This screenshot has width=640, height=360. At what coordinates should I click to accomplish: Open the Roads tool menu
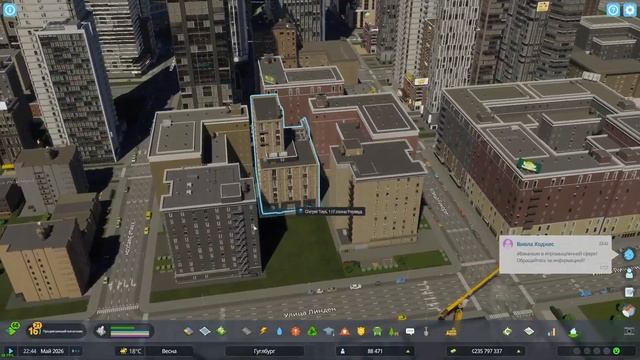(x=246, y=331)
